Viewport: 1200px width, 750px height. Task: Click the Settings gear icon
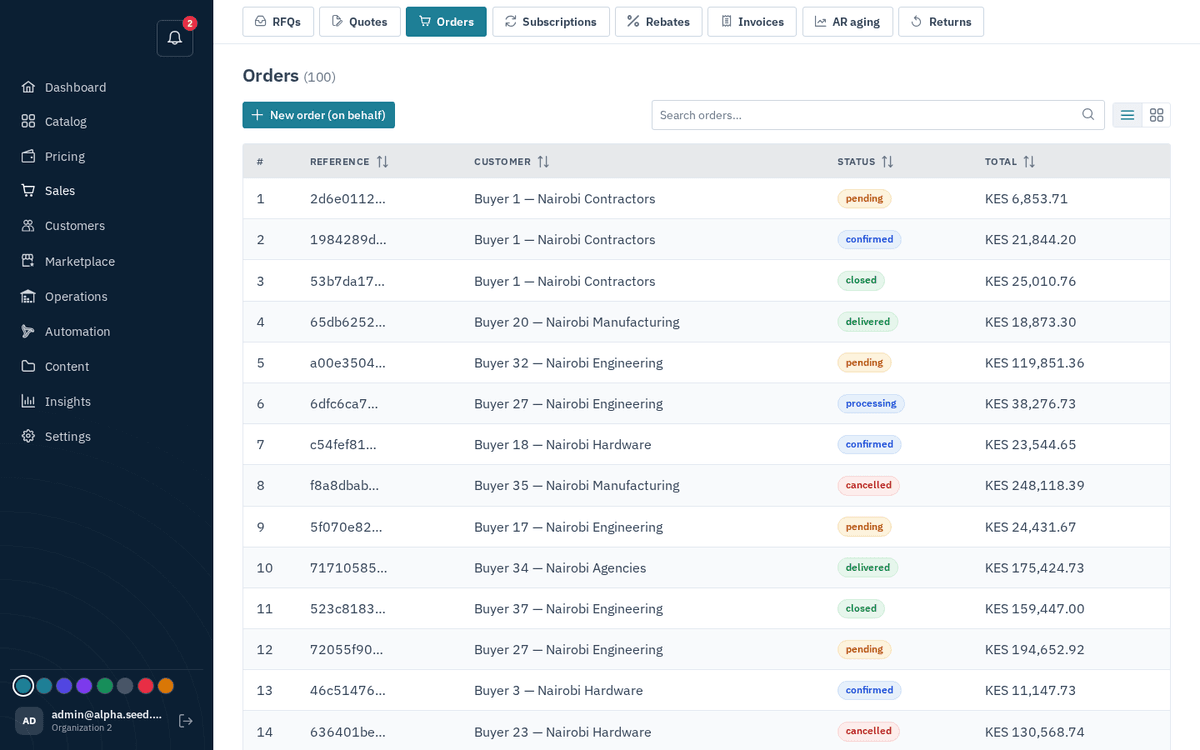pyautogui.click(x=28, y=436)
